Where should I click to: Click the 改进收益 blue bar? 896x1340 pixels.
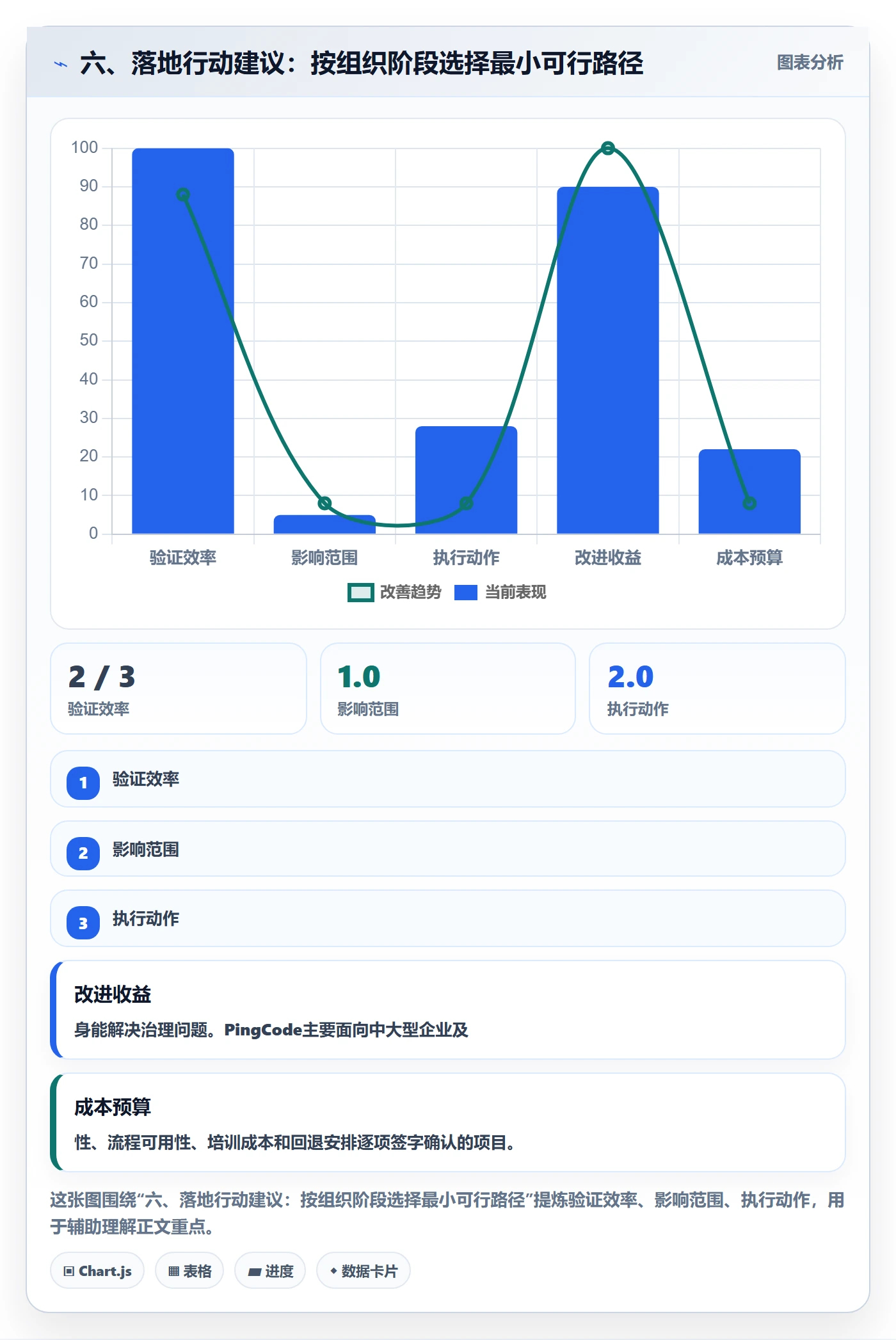click(x=608, y=360)
